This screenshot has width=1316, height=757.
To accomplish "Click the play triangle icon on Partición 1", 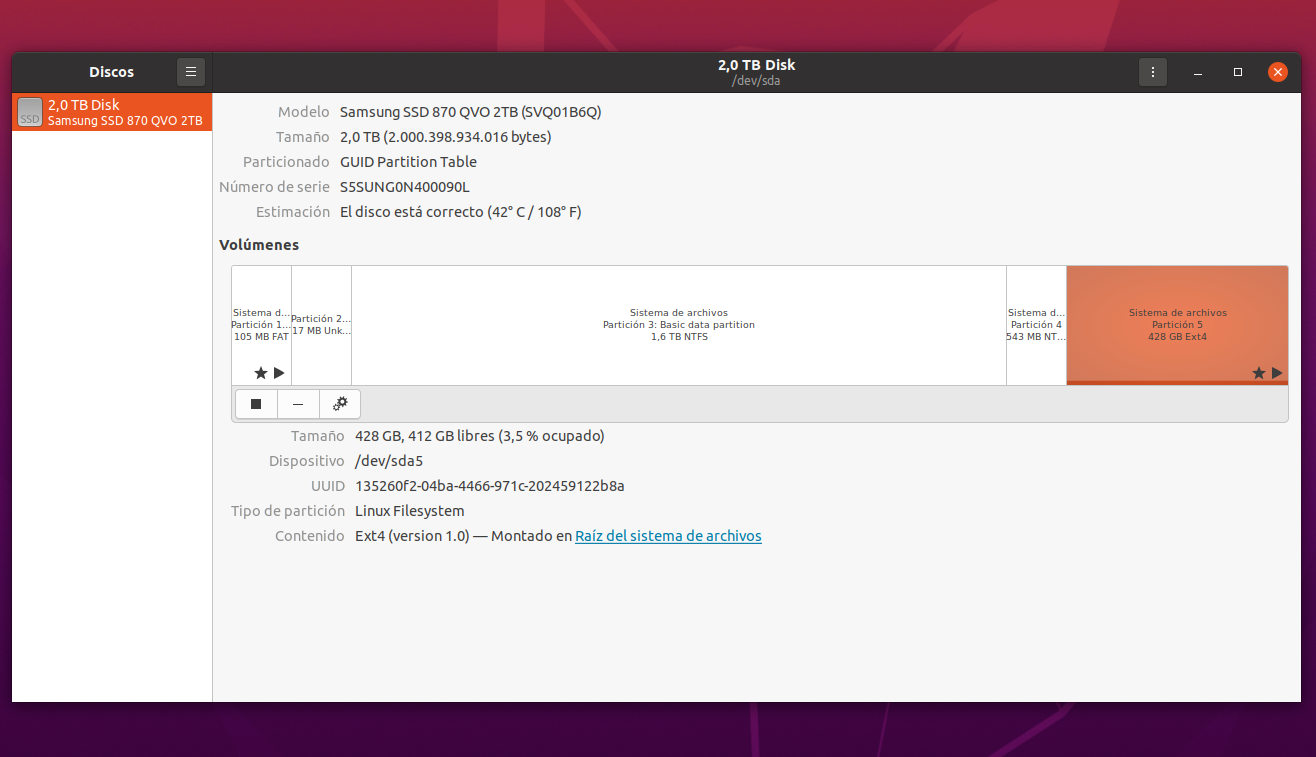I will [x=279, y=373].
